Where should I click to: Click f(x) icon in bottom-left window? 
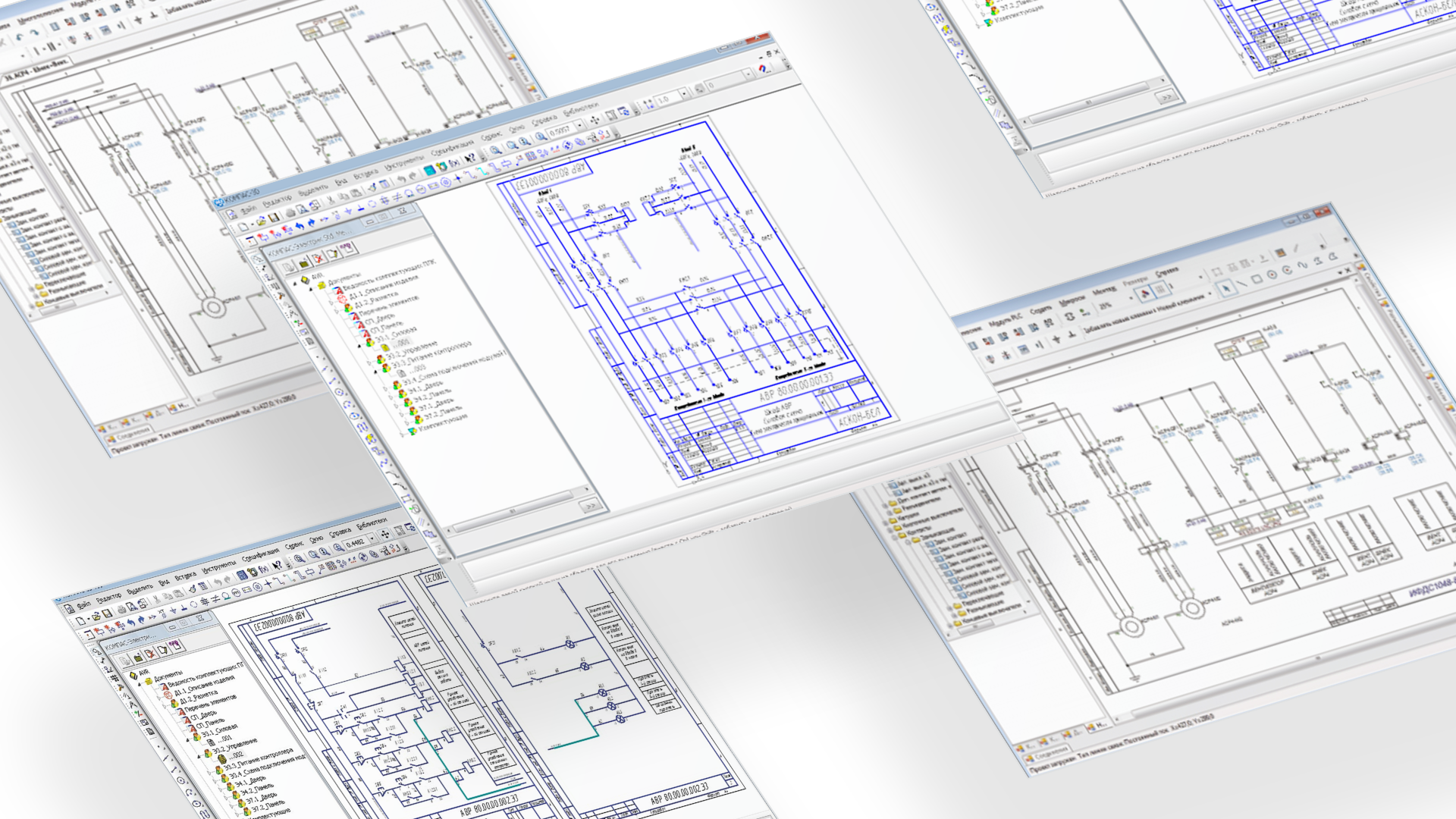coord(264,569)
